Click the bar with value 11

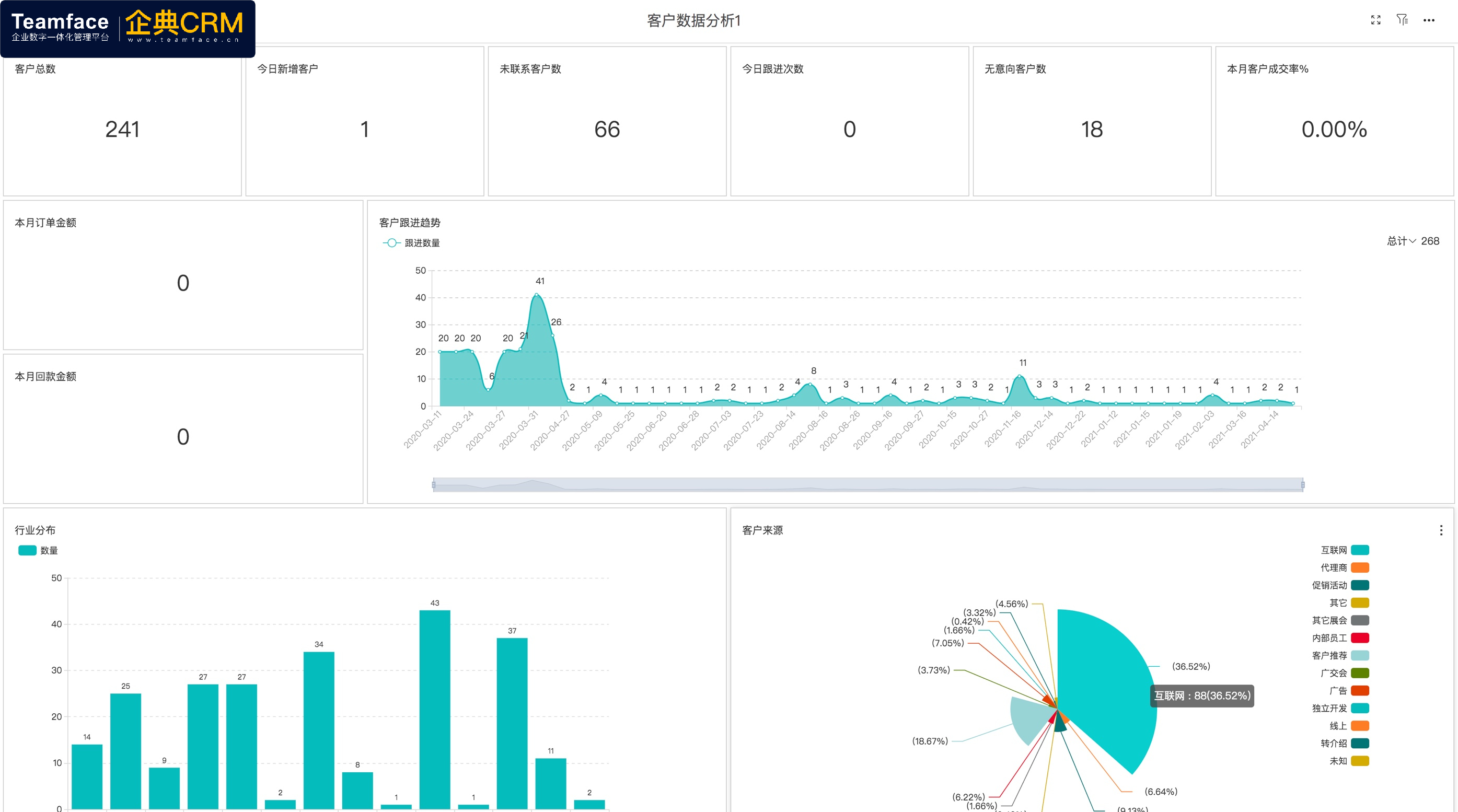551,784
